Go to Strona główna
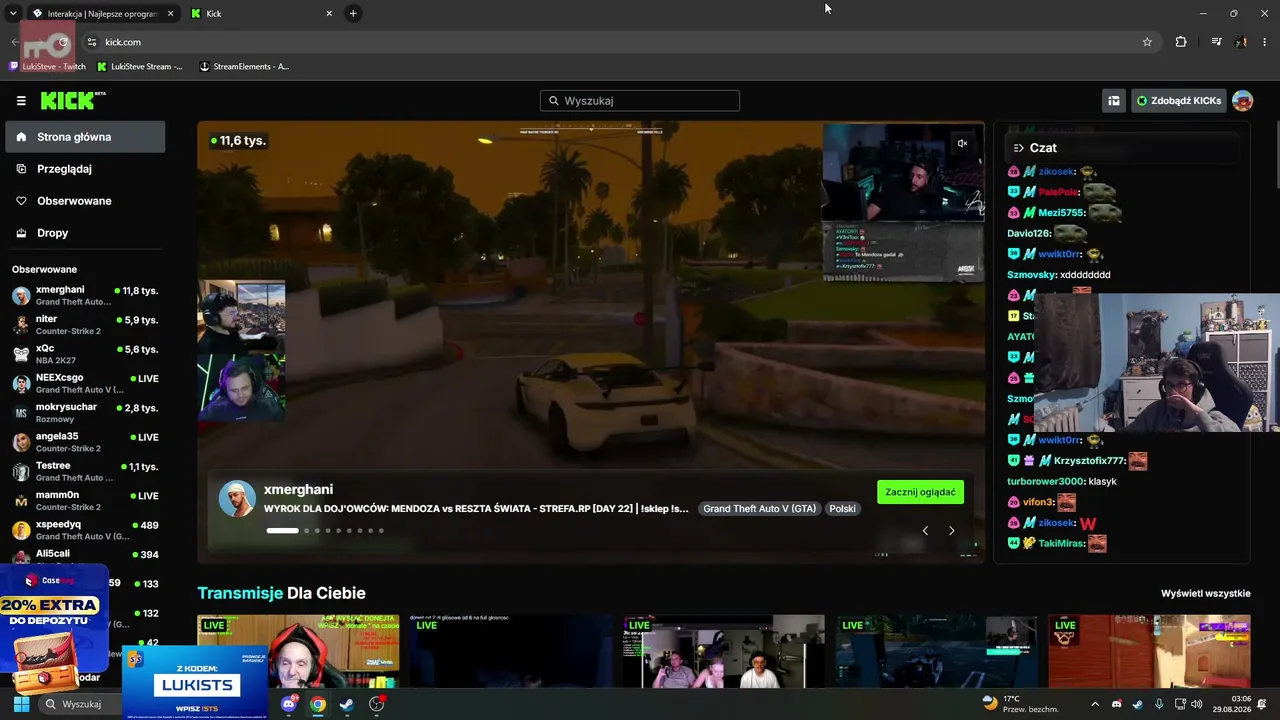Viewport: 1280px width, 720px height. click(x=85, y=137)
